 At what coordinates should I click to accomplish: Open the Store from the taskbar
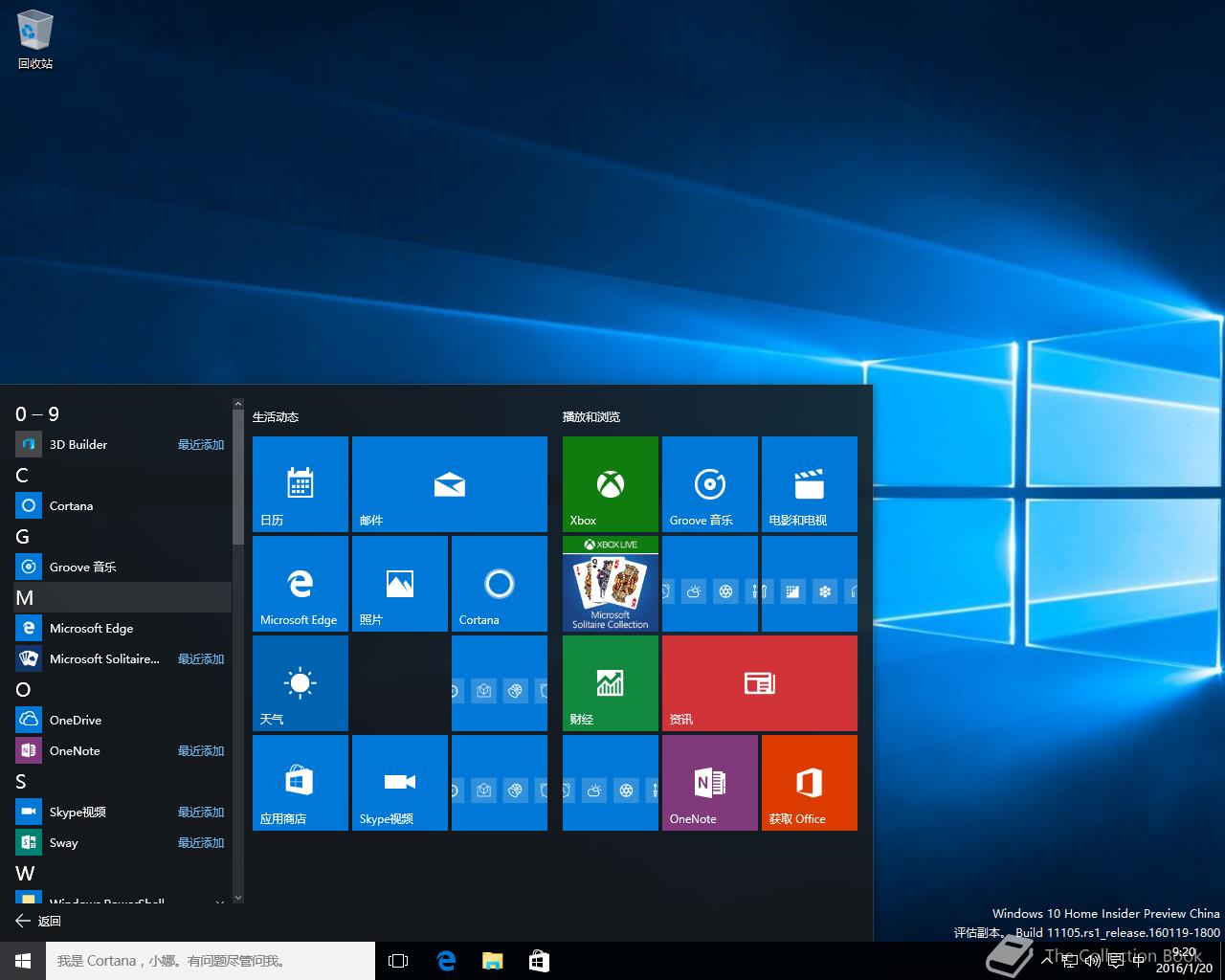coord(539,961)
